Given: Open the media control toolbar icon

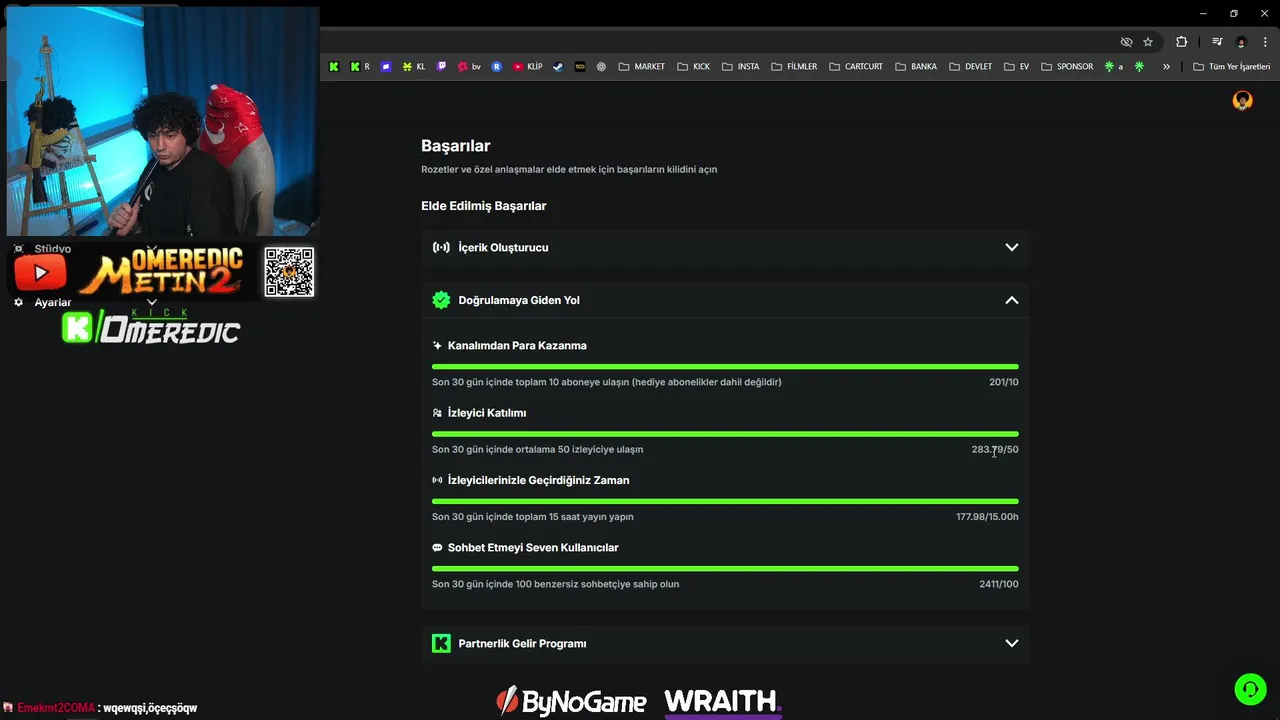Looking at the screenshot, I should pyautogui.click(x=1217, y=42).
